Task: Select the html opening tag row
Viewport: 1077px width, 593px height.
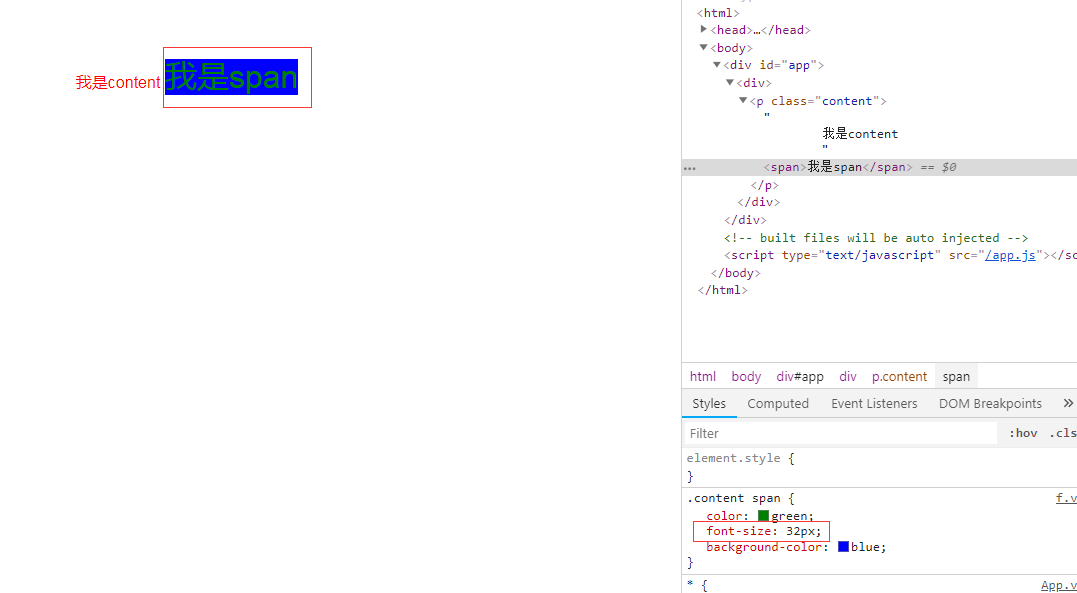Action: click(x=718, y=12)
